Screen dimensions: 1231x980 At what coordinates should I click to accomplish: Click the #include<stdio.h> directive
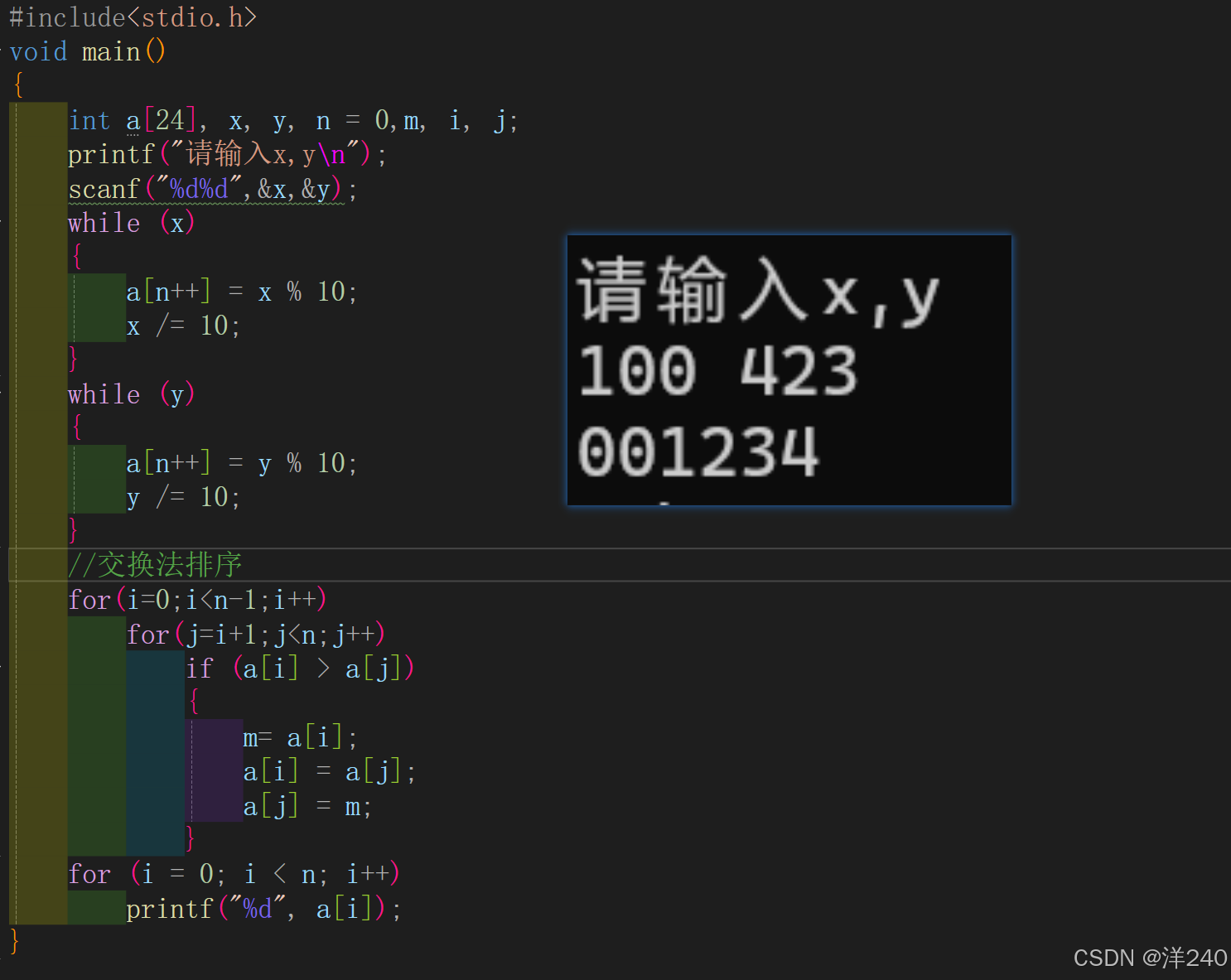pos(133,17)
